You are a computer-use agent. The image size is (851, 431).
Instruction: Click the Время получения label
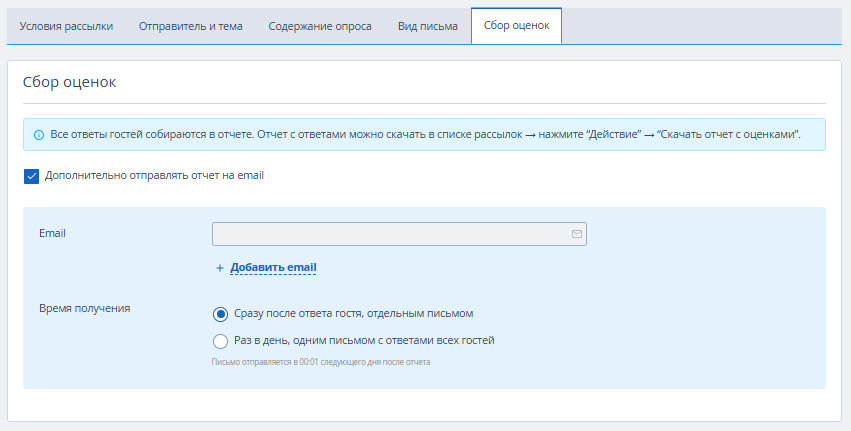[84, 308]
